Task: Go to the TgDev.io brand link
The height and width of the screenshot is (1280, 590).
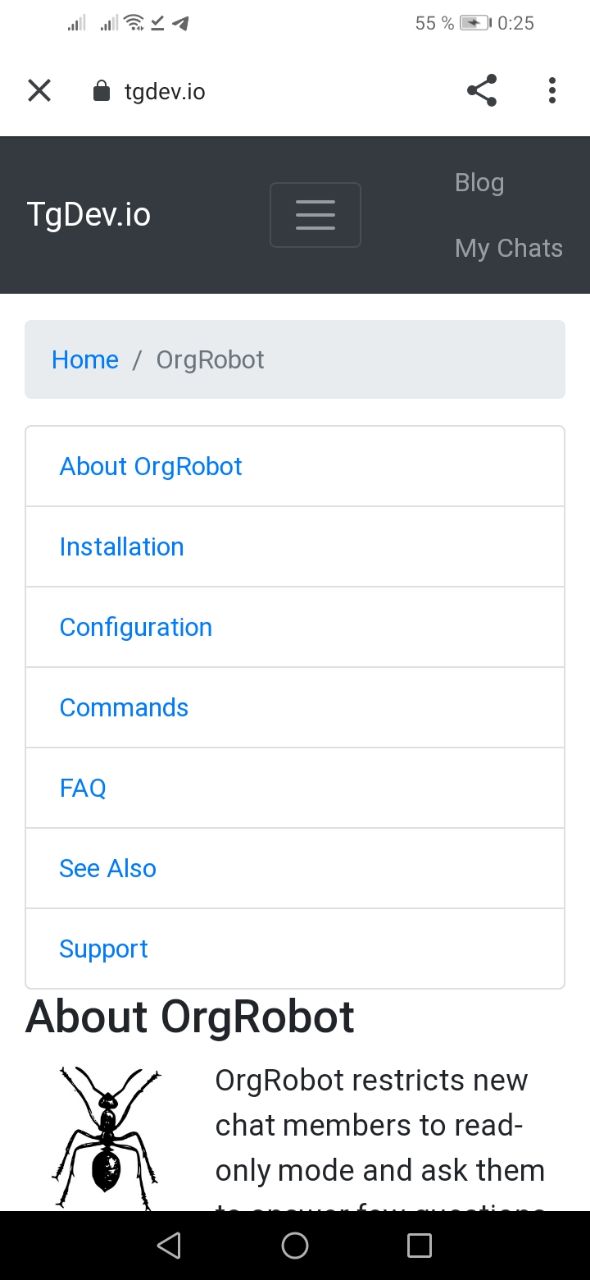Action: coord(88,215)
